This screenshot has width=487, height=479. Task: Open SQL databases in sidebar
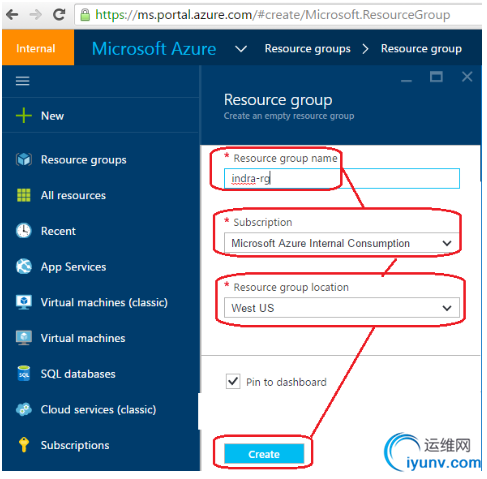coord(78,374)
